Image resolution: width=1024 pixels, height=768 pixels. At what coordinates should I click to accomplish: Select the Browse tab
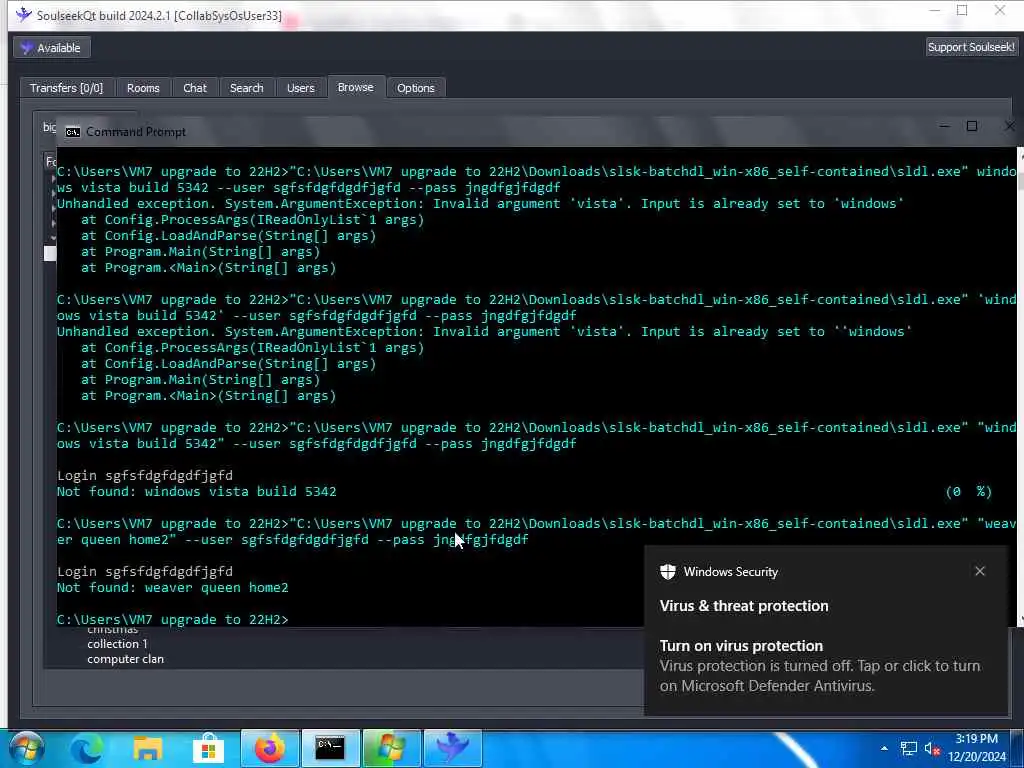pyautogui.click(x=355, y=87)
